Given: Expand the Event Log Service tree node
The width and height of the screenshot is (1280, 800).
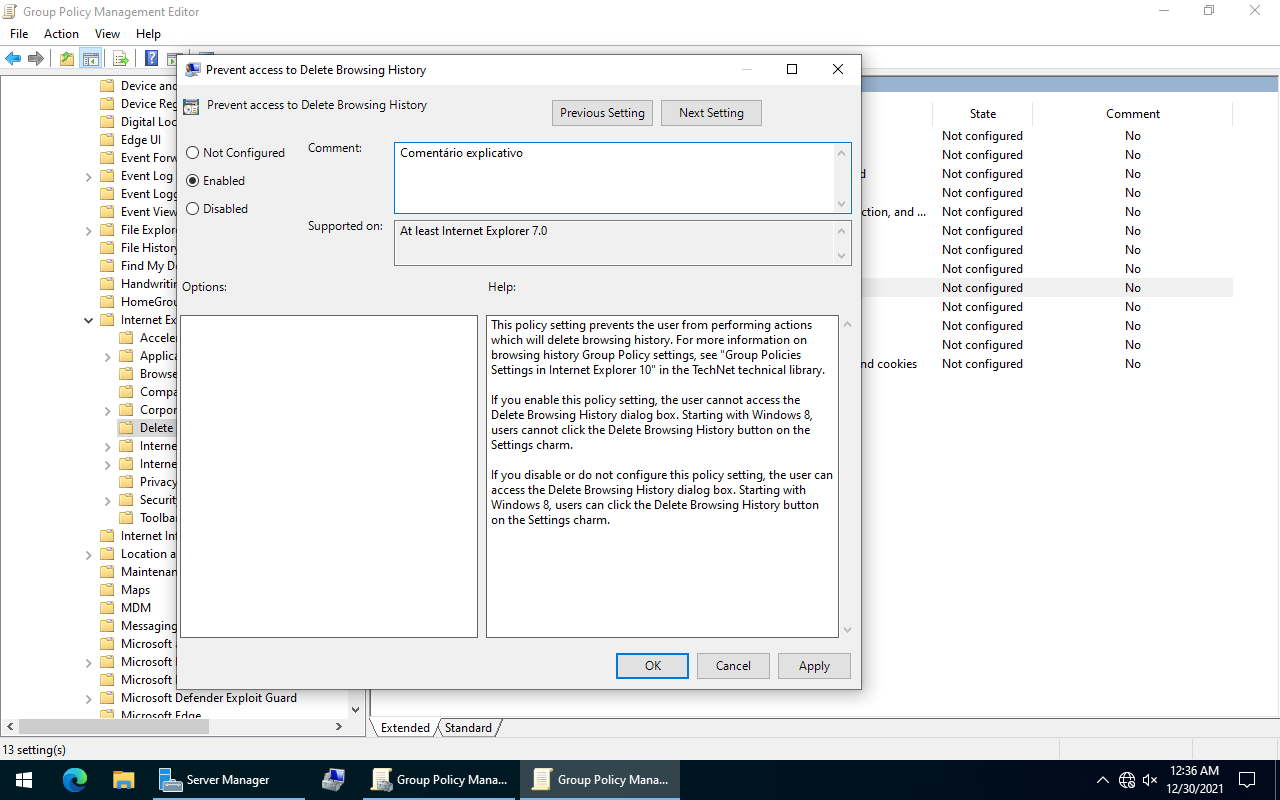Looking at the screenshot, I should coord(89,176).
